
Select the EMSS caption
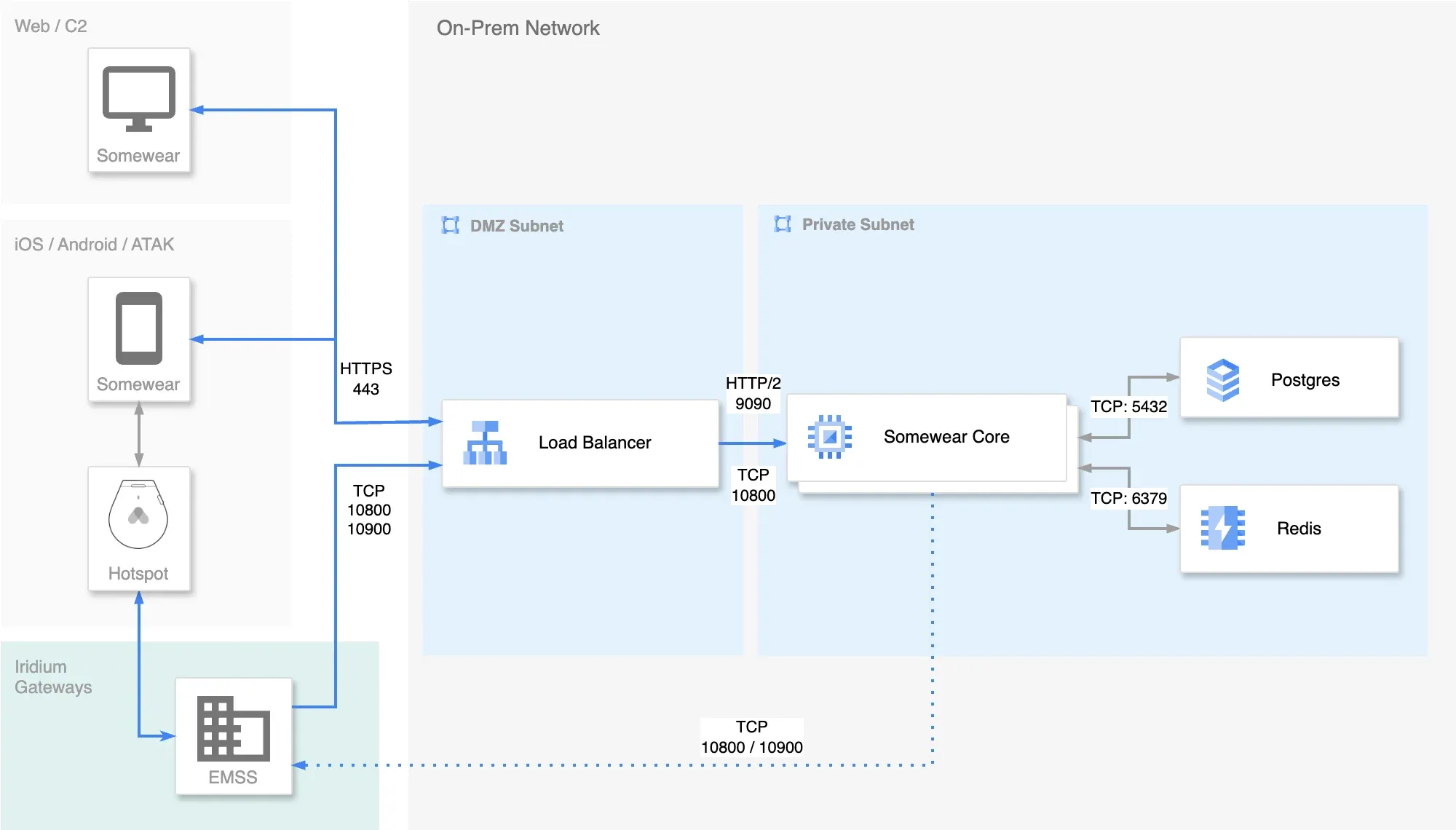(233, 778)
